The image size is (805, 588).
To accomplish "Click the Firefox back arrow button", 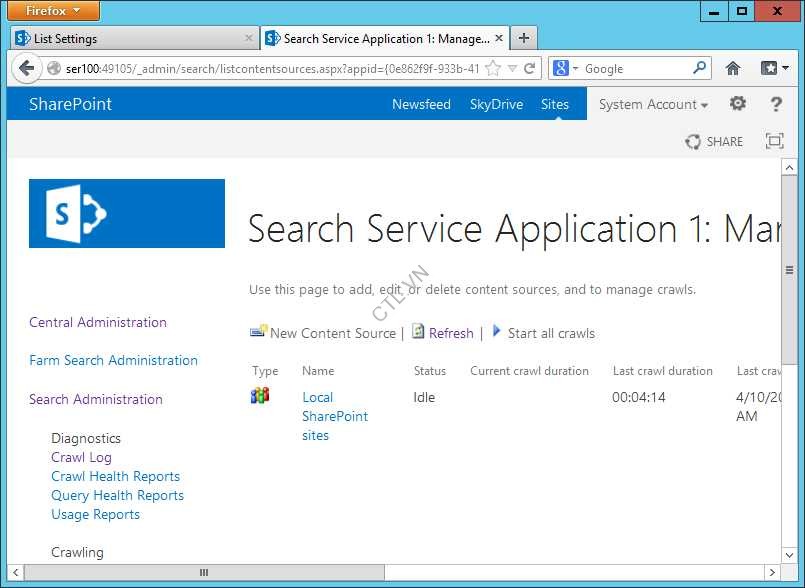I will tap(27, 69).
